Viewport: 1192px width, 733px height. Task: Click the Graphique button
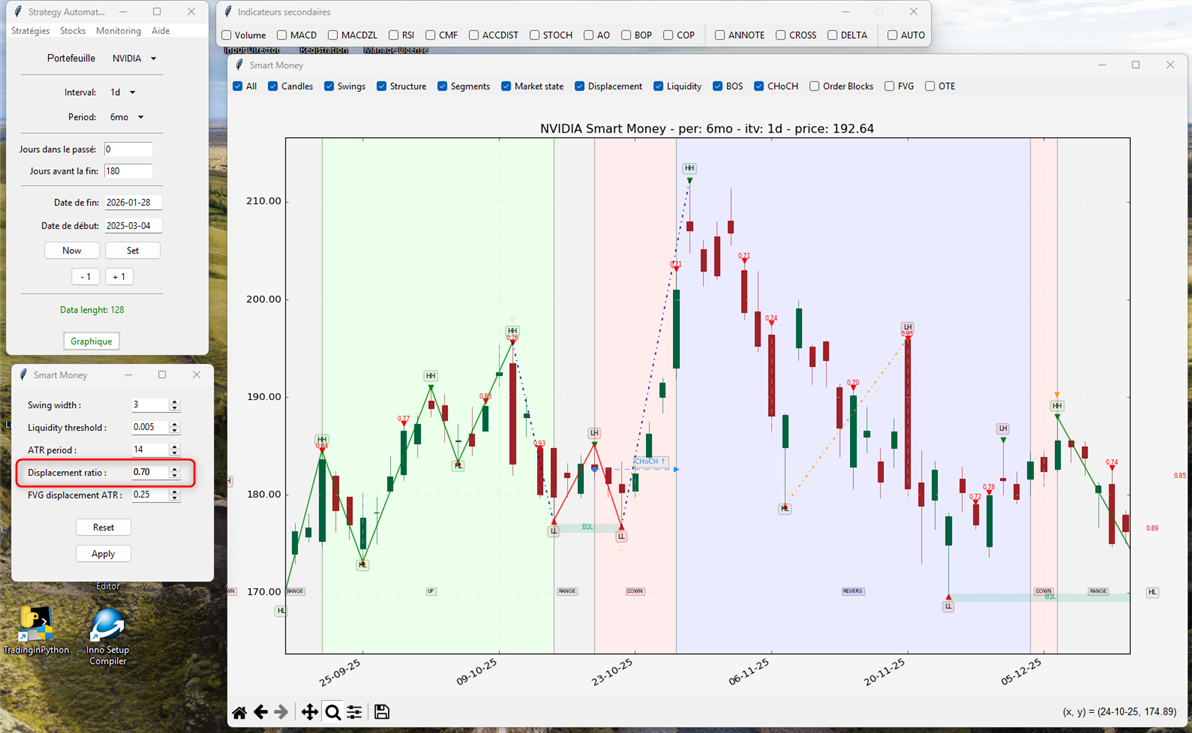91,341
